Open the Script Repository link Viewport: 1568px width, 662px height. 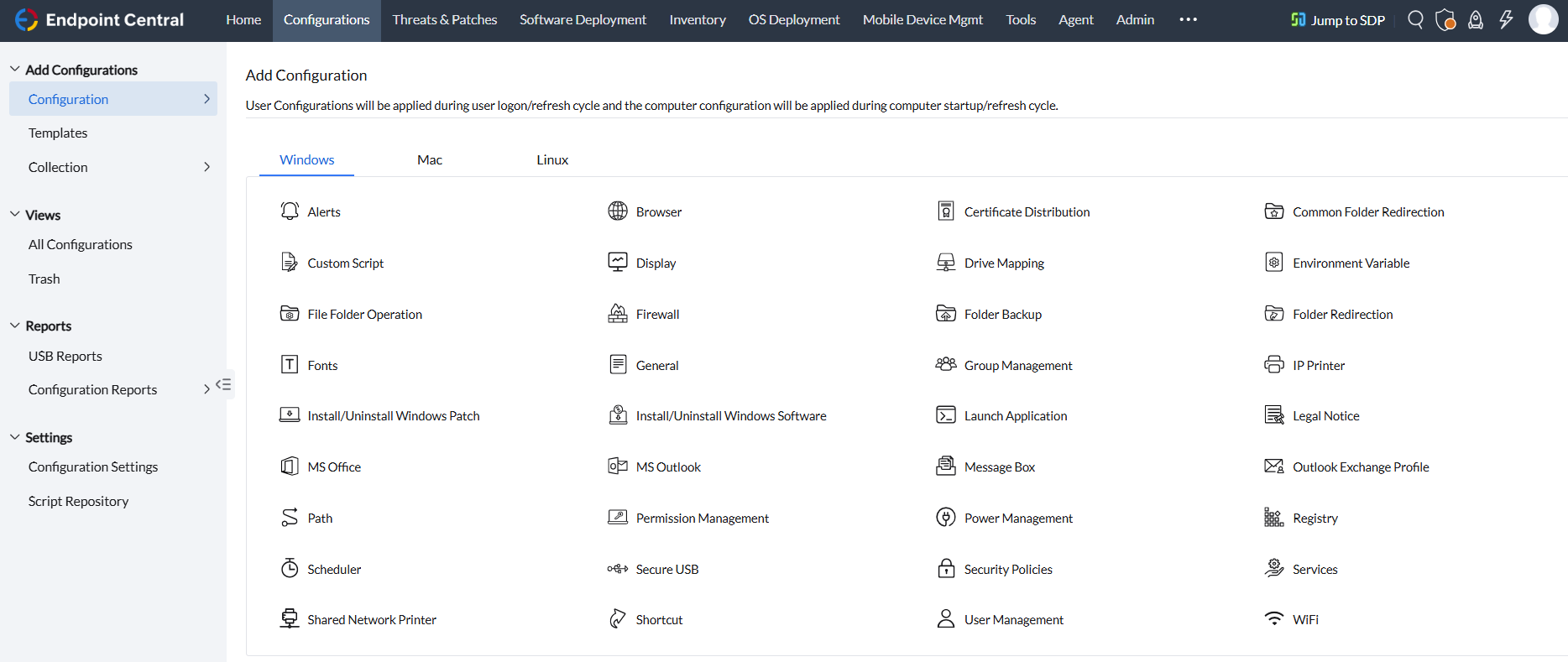(78, 501)
